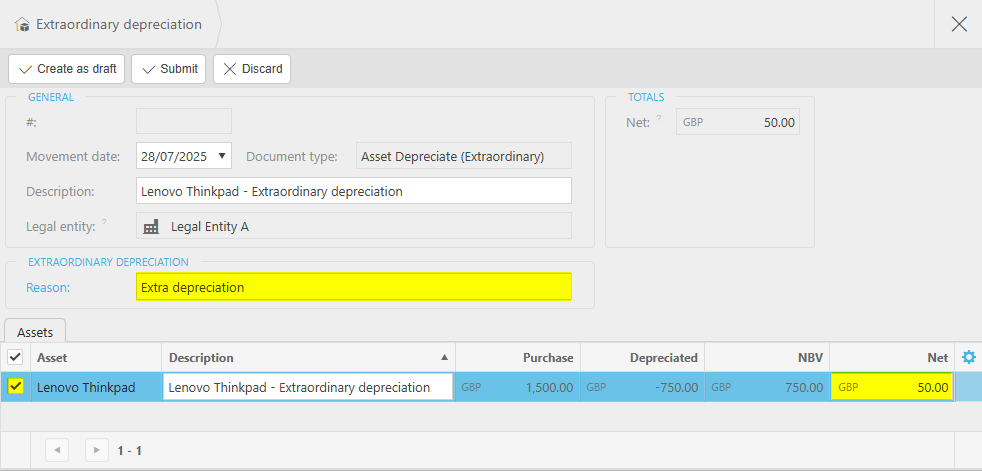982x471 pixels.
Task: Open the grid settings gear icon
Action: click(967, 357)
